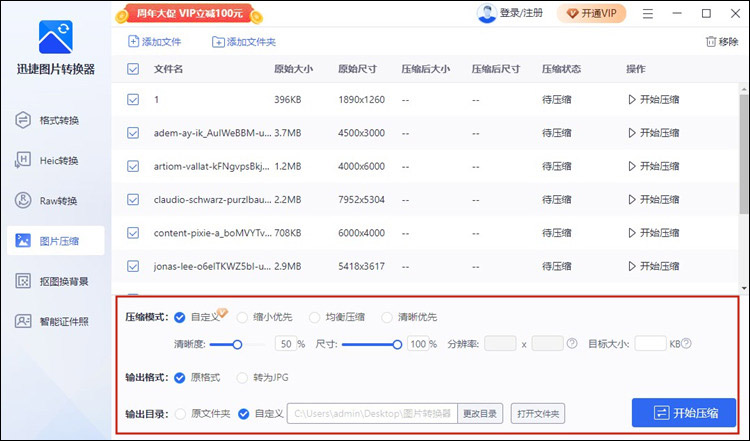Select the 缩小优先 compression mode

(242, 317)
